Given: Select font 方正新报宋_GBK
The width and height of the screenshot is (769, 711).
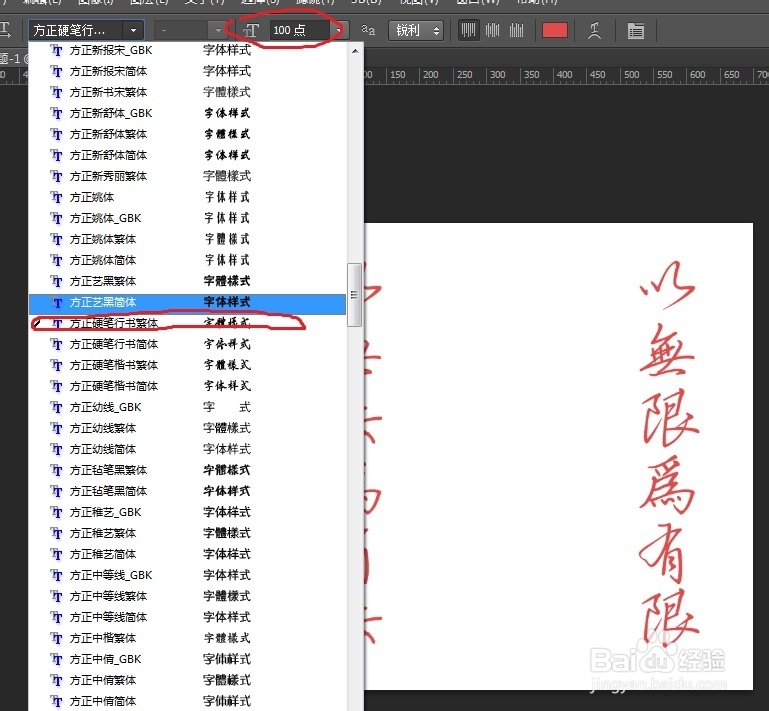Looking at the screenshot, I should 187,50.
